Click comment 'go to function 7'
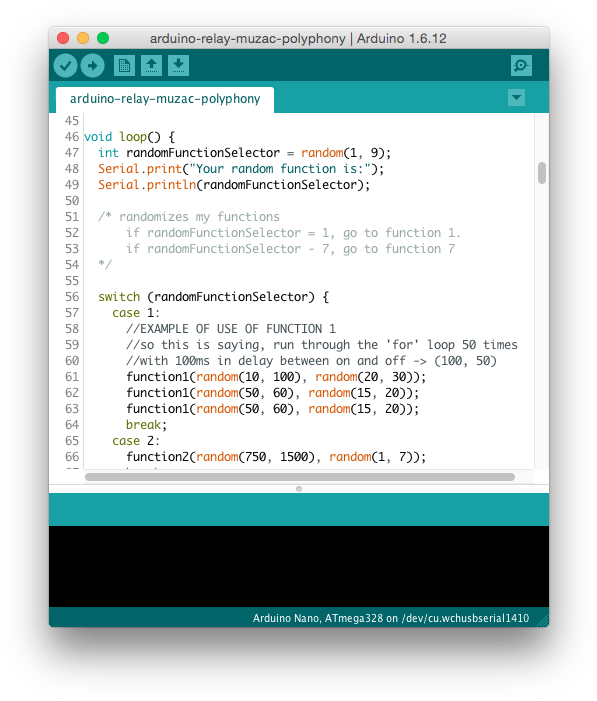Image resolution: width=597 pixels, height=701 pixels. coord(399,249)
